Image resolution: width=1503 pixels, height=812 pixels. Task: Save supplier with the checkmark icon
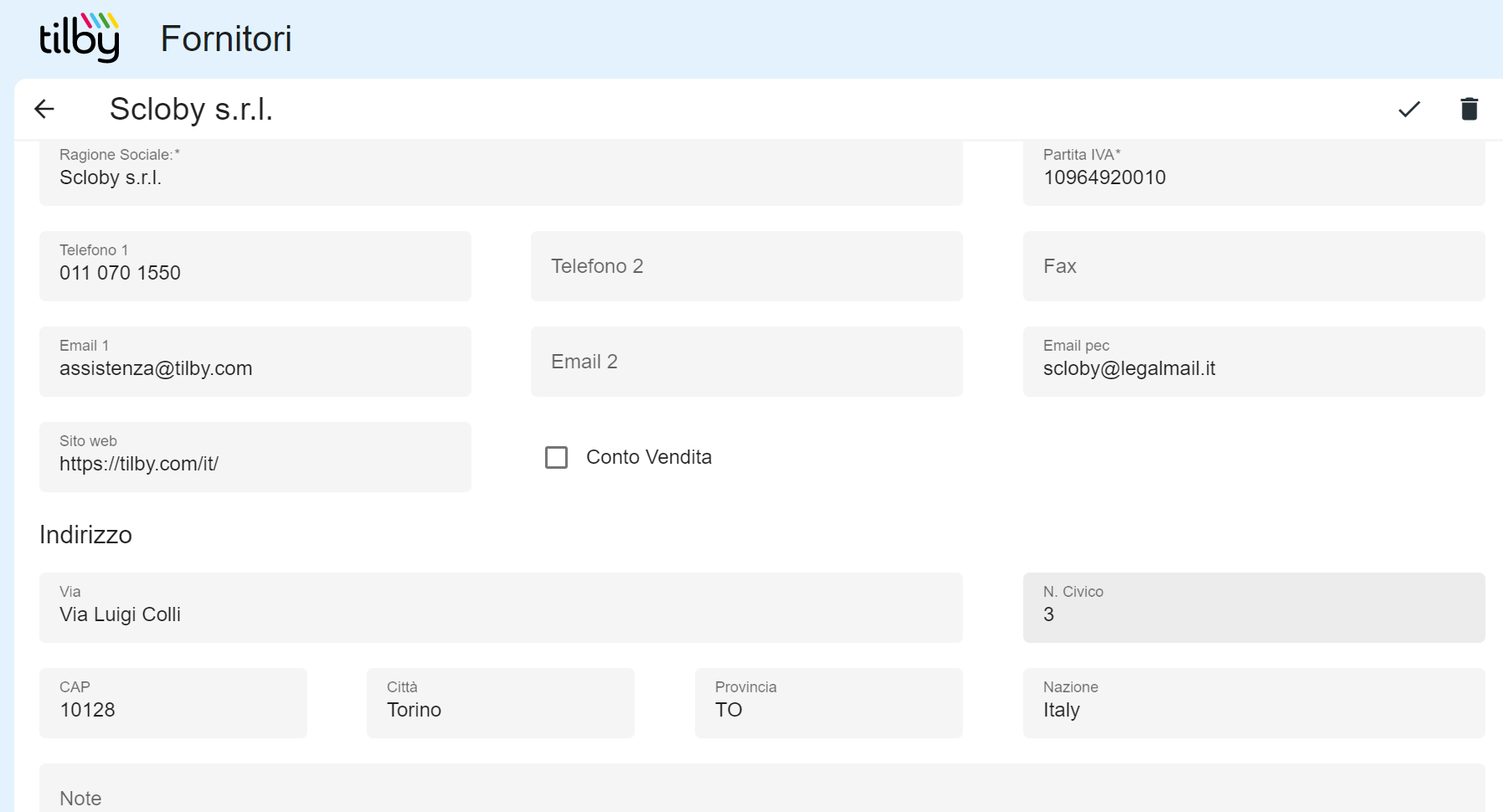tap(1409, 109)
